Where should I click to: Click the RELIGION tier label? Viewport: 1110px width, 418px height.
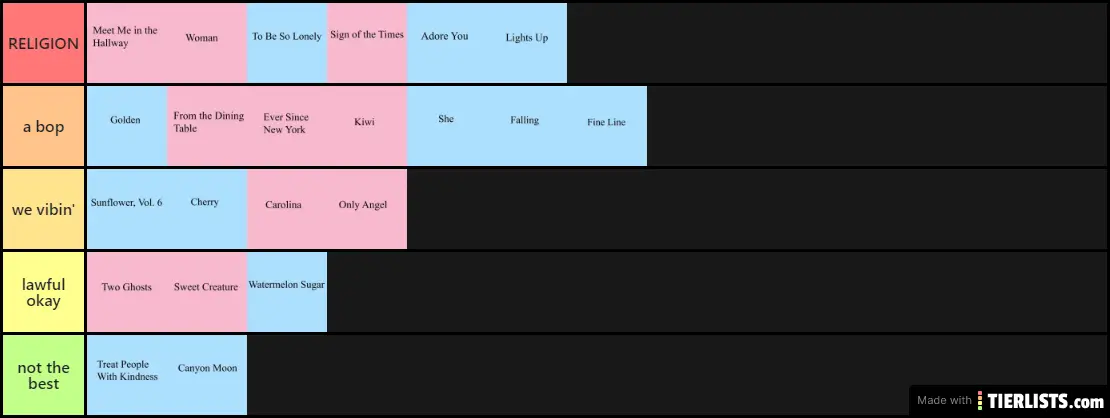tap(43, 43)
